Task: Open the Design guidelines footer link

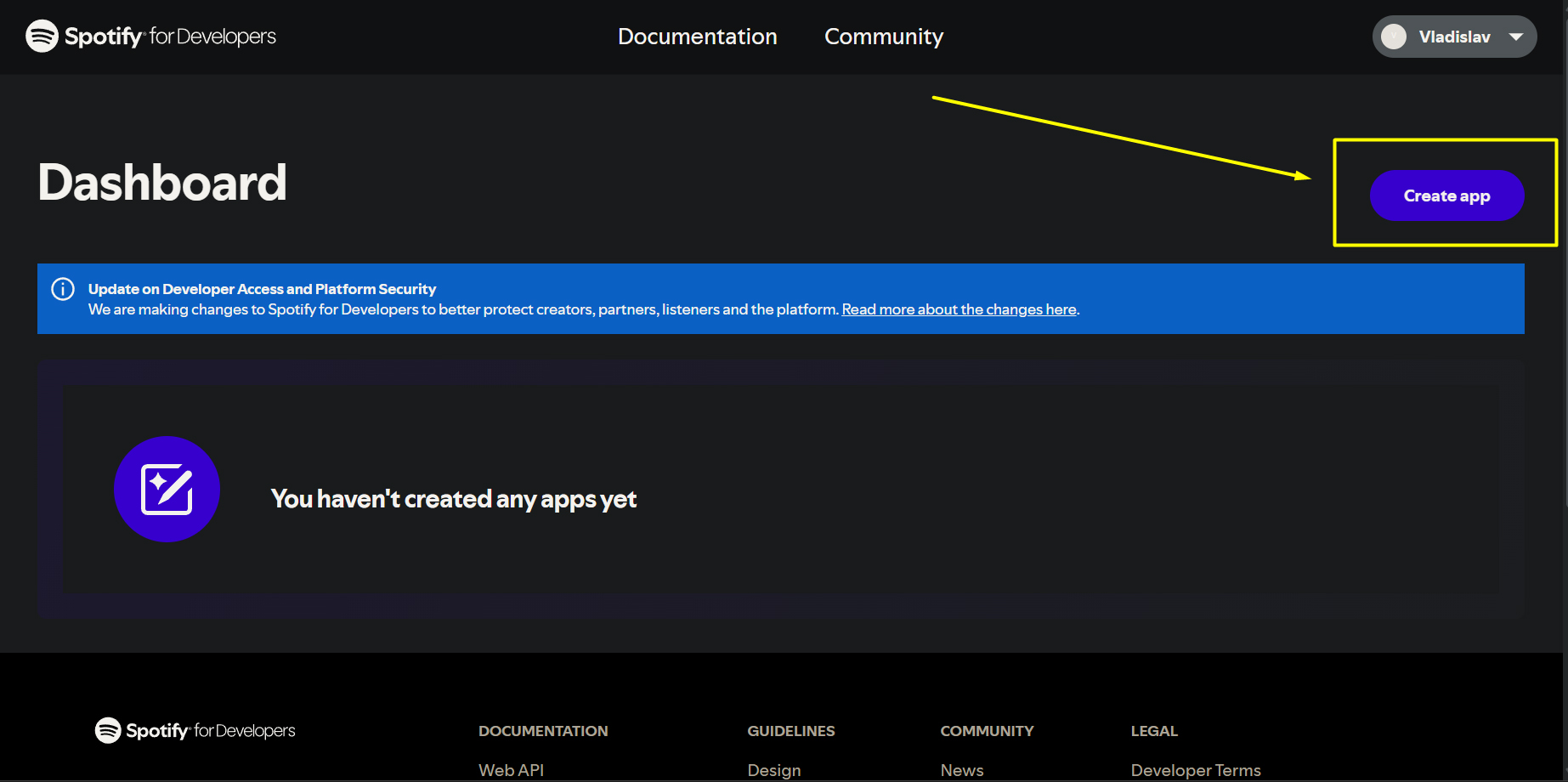Action: pos(773,770)
